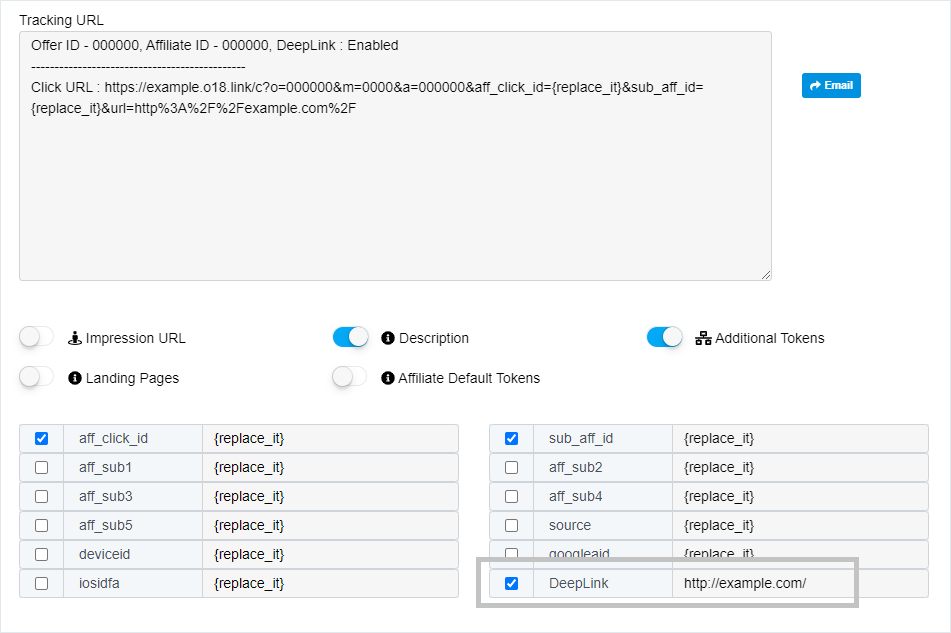Viewport: 951px width, 633px height.
Task: Check the aff_sub1 checkbox
Action: tap(41, 467)
